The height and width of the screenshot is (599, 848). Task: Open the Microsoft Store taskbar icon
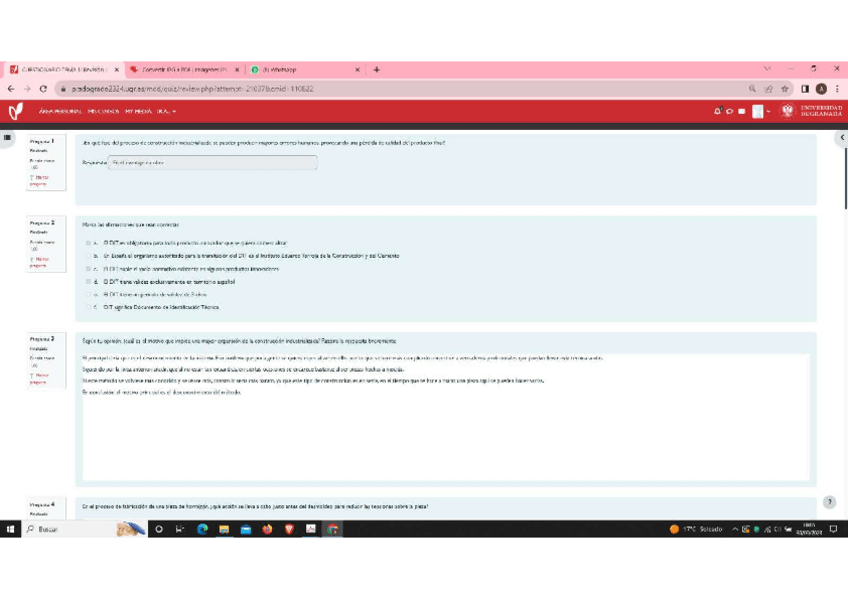pyautogui.click(x=246, y=529)
